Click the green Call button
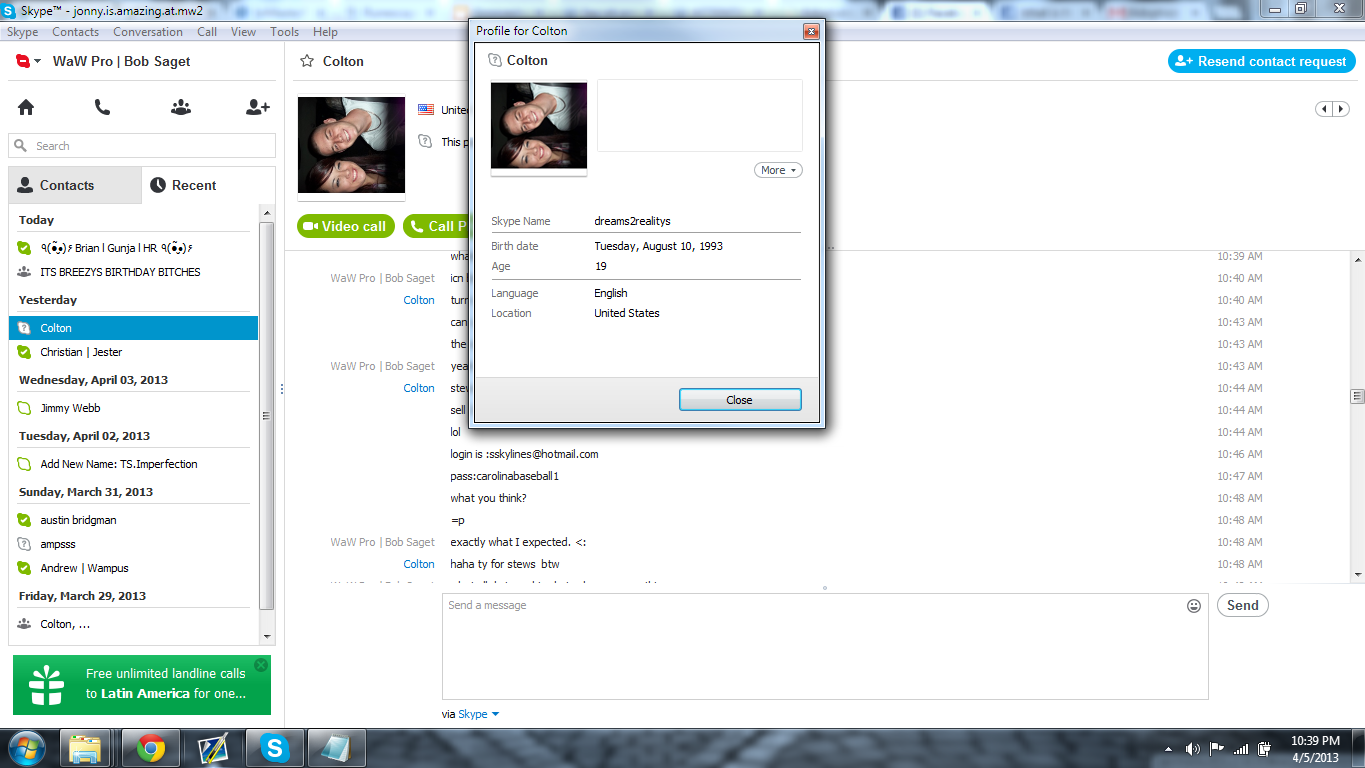The width and height of the screenshot is (1365, 768). (436, 226)
